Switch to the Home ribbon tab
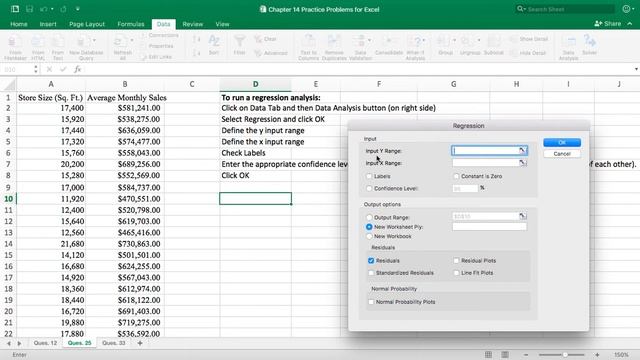 click(x=19, y=24)
